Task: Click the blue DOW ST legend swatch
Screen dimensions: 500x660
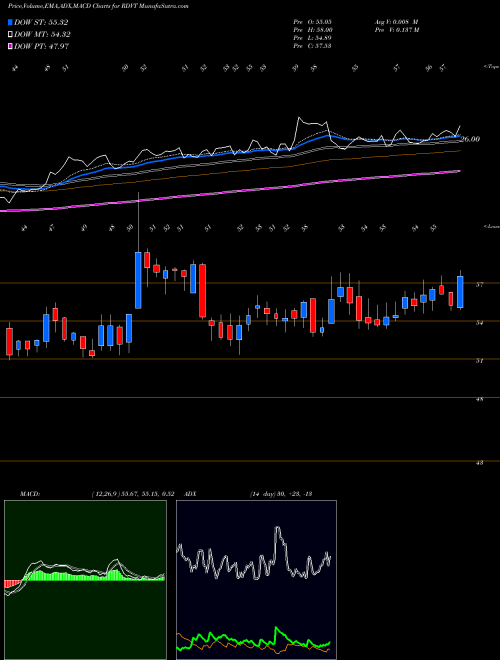Action: click(x=11, y=22)
